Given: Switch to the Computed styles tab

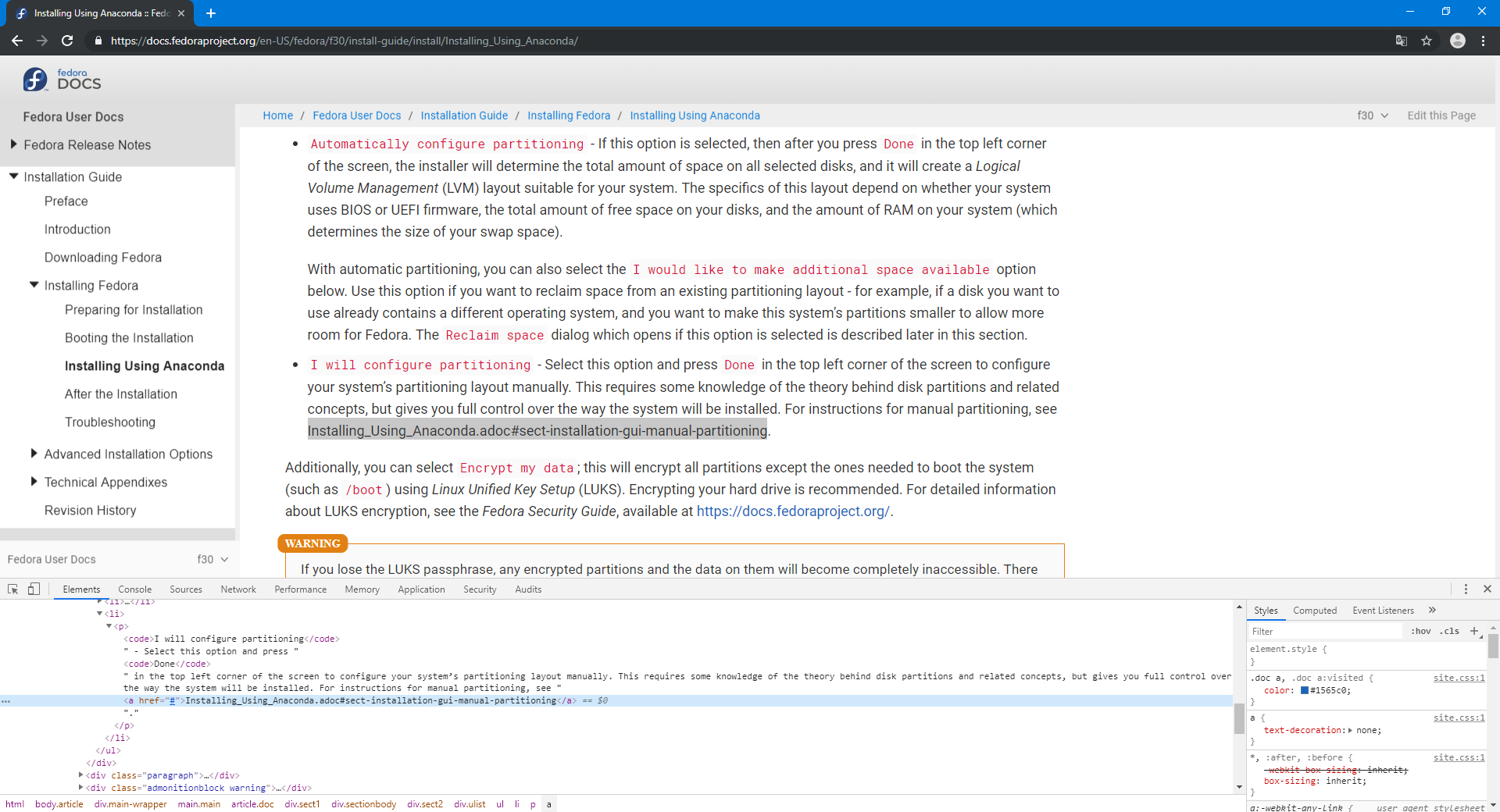Looking at the screenshot, I should [x=1315, y=611].
